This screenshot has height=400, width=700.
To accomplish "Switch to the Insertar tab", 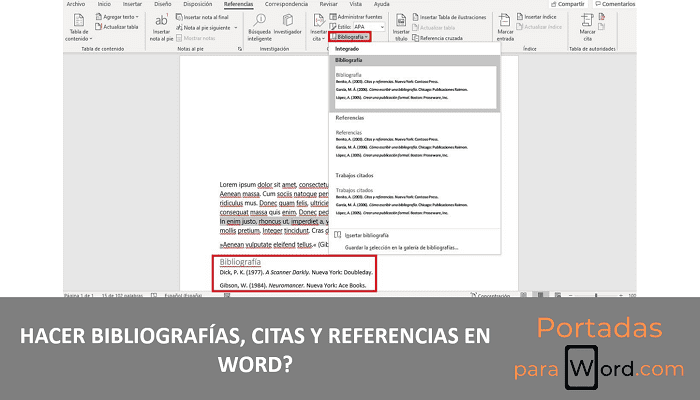I will (x=132, y=4).
